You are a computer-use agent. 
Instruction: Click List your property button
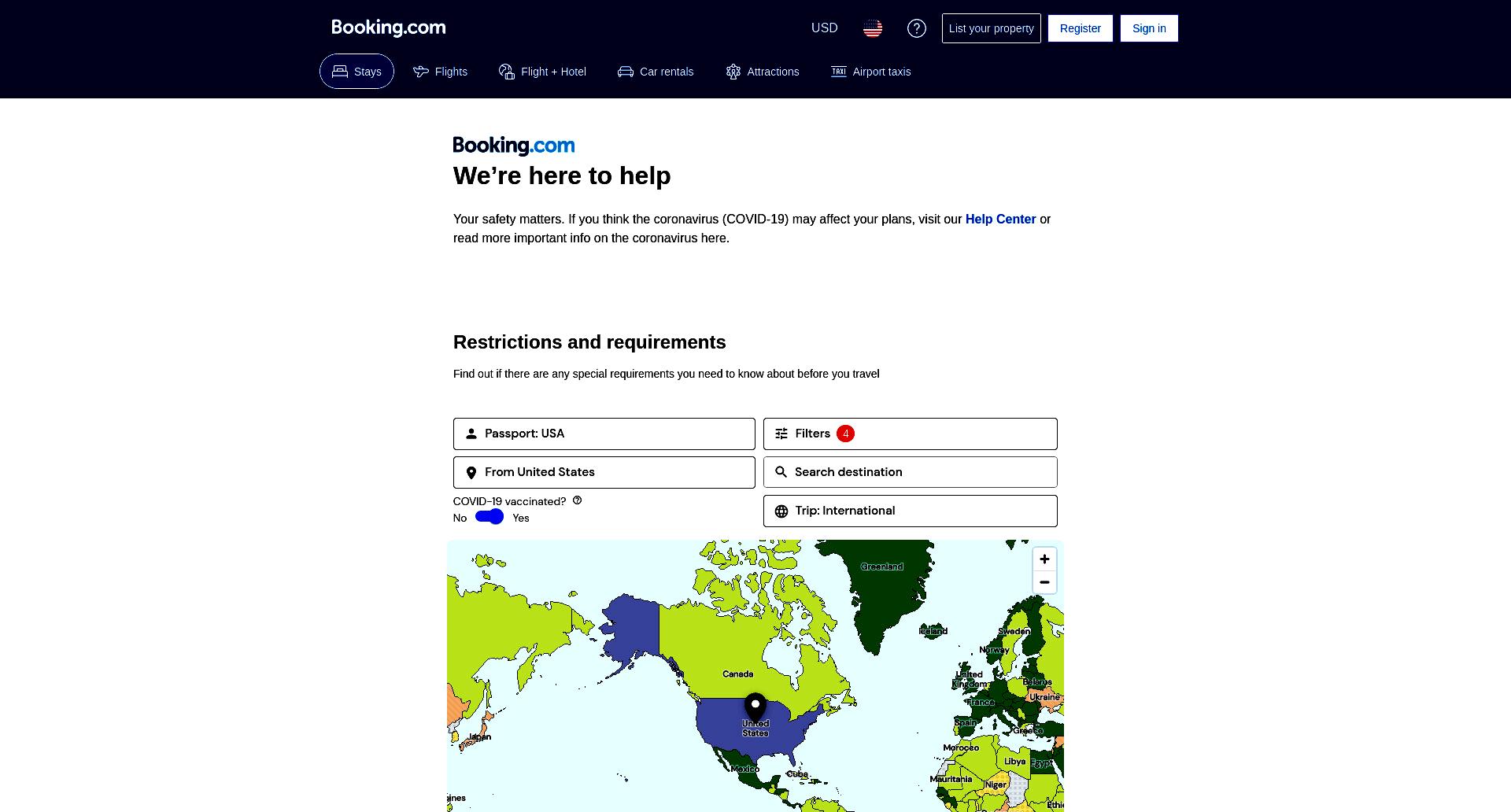991,28
